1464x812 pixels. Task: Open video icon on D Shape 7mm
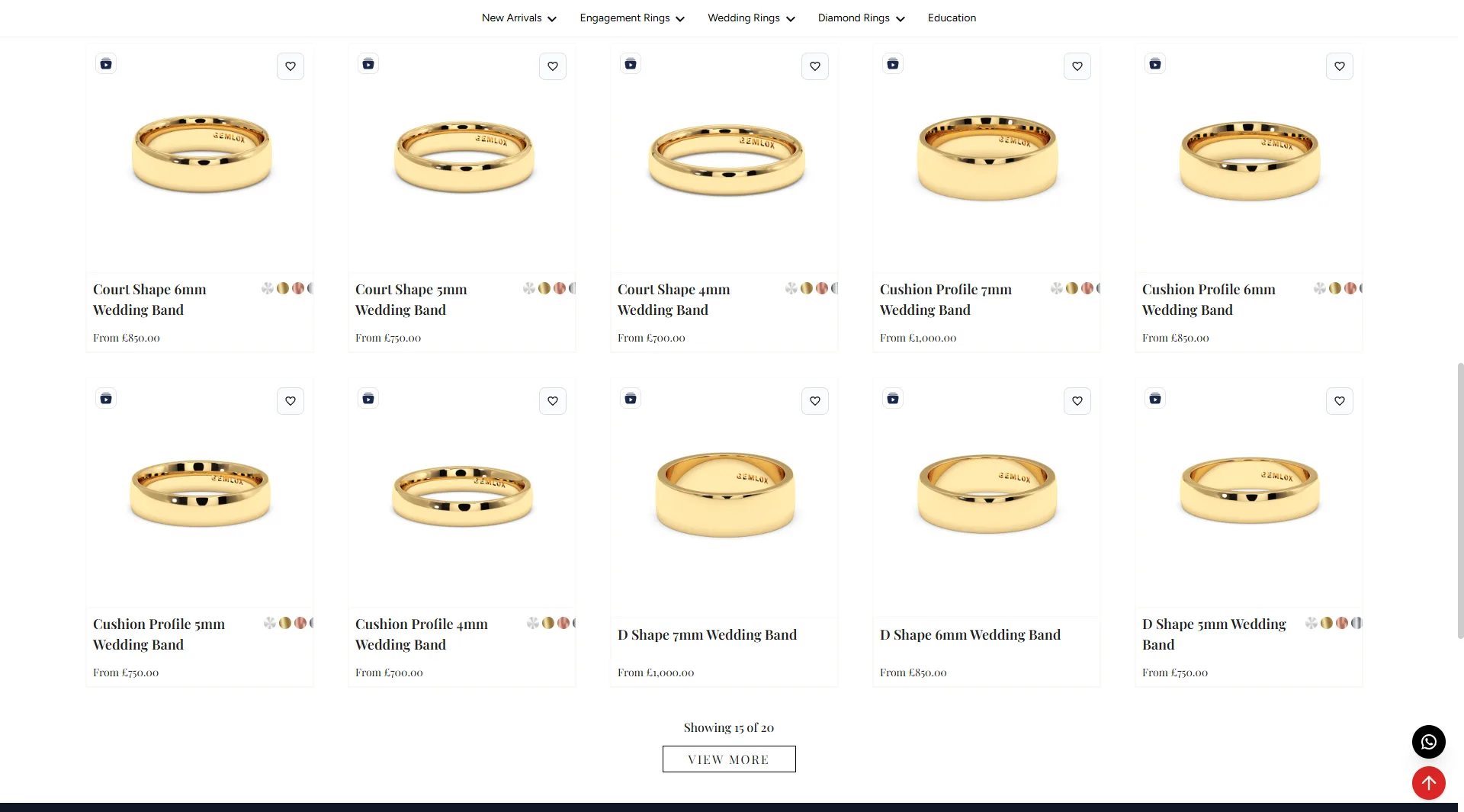point(631,399)
